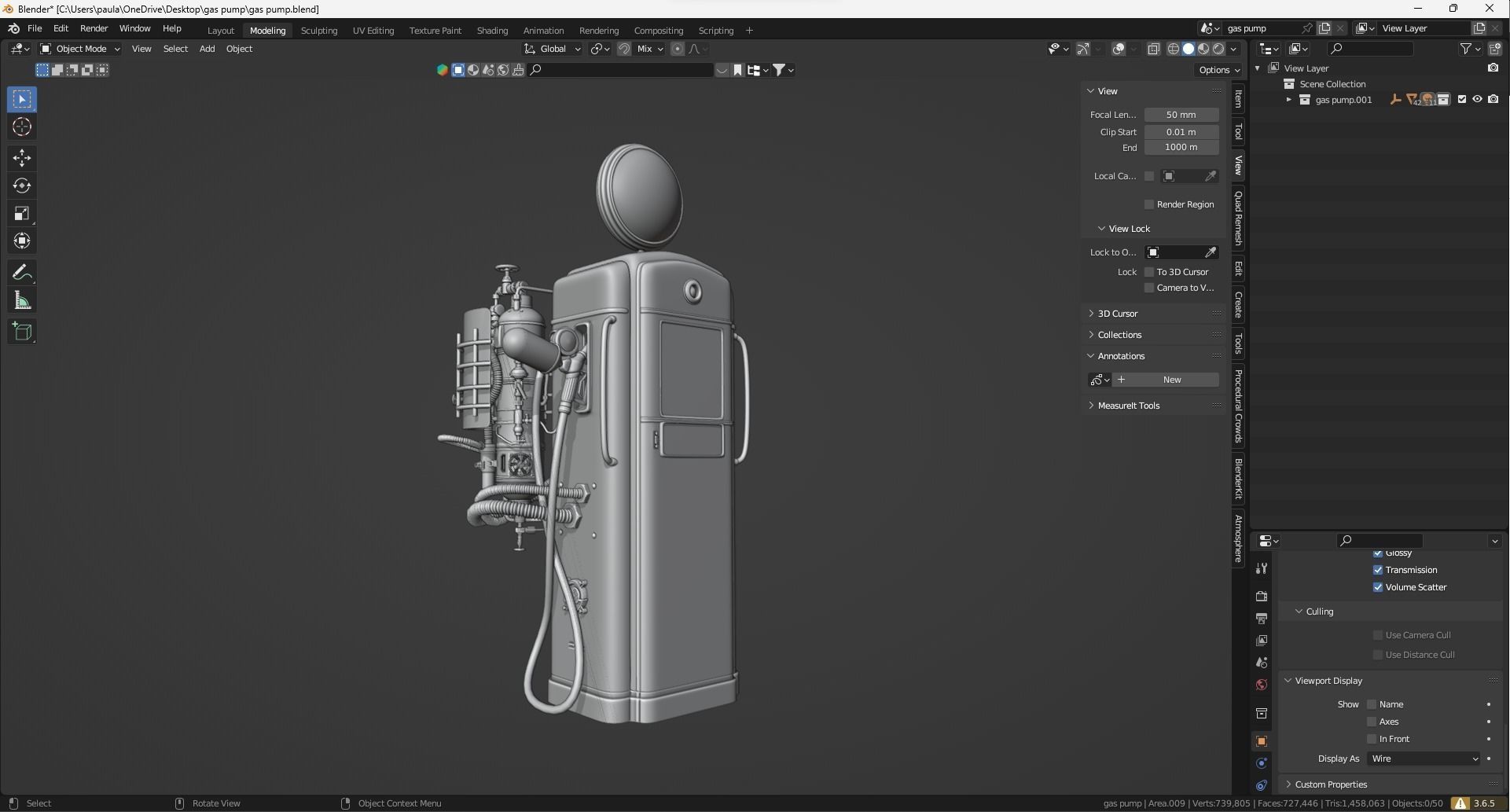Select the Add Cube tool

click(x=22, y=332)
